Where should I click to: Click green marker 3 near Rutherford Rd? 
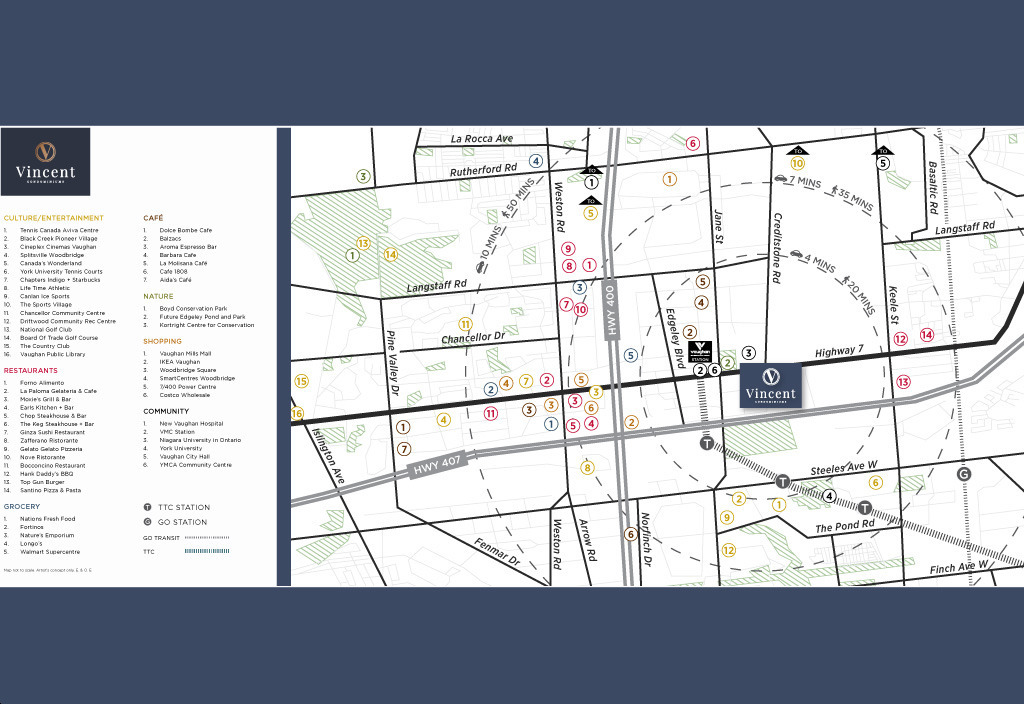tap(363, 176)
